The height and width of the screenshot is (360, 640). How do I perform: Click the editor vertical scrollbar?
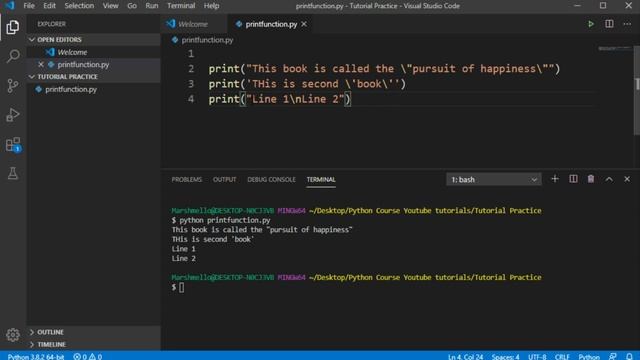point(637,90)
